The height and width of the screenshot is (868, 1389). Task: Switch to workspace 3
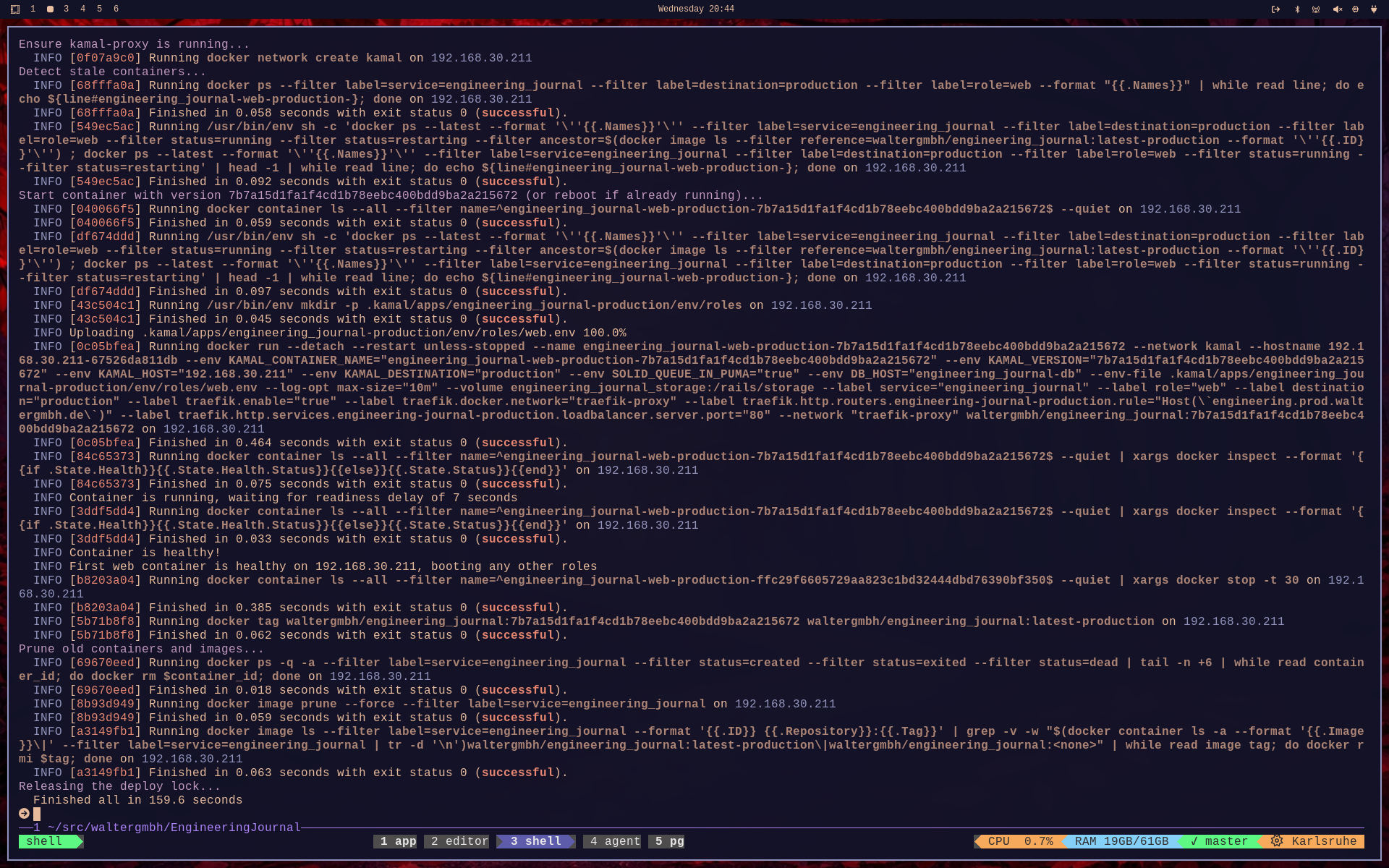[66, 9]
